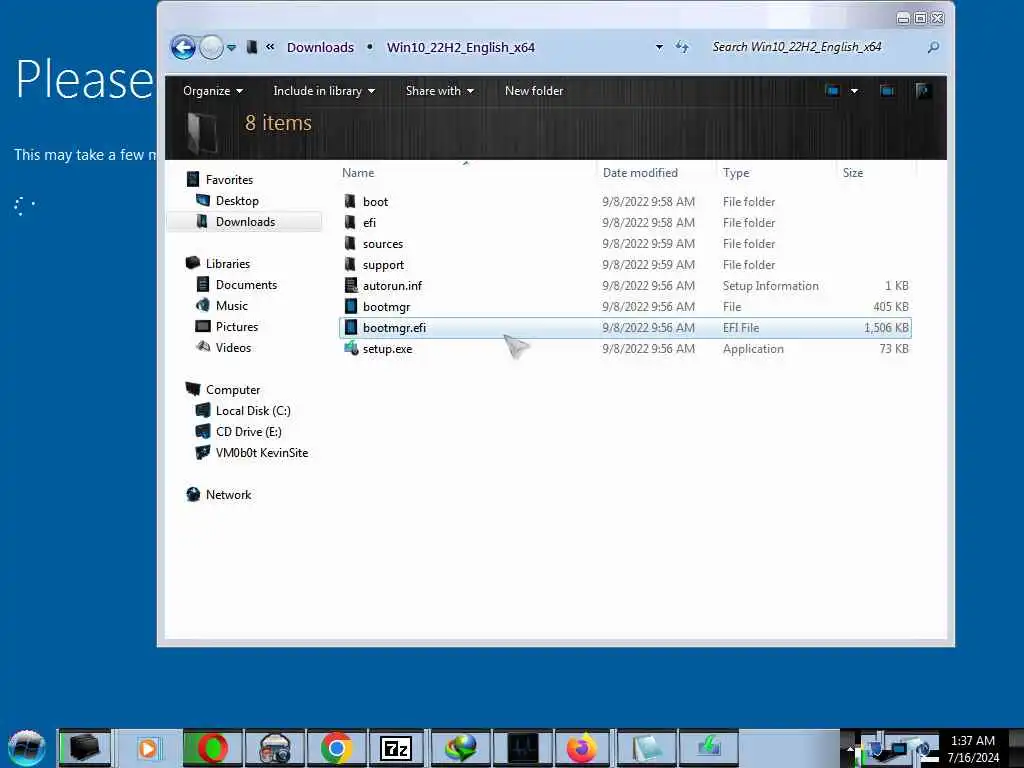This screenshot has height=768, width=1024.
Task: Open the Windows Start orb
Action: (x=27, y=748)
